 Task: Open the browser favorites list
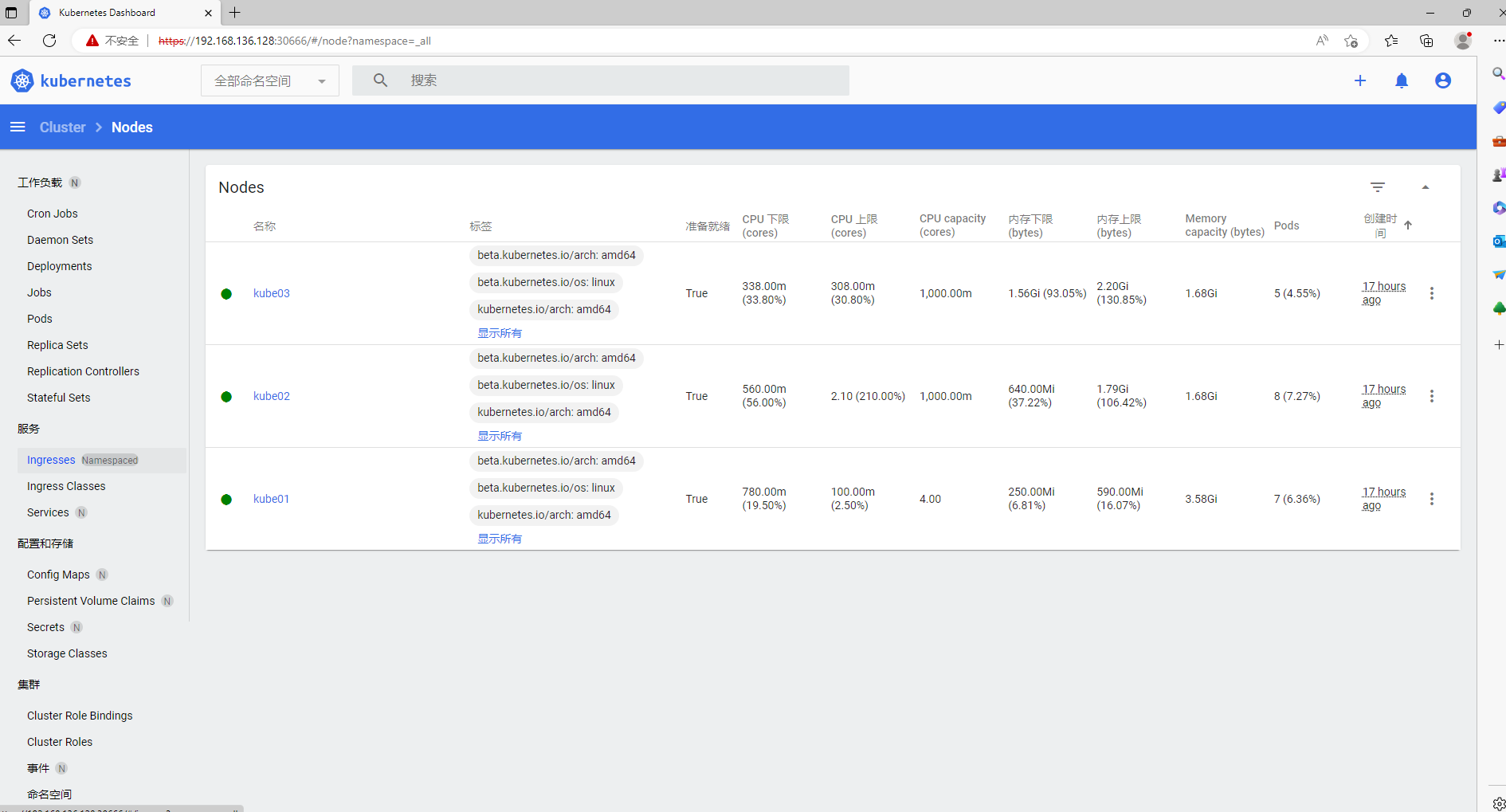[x=1391, y=41]
